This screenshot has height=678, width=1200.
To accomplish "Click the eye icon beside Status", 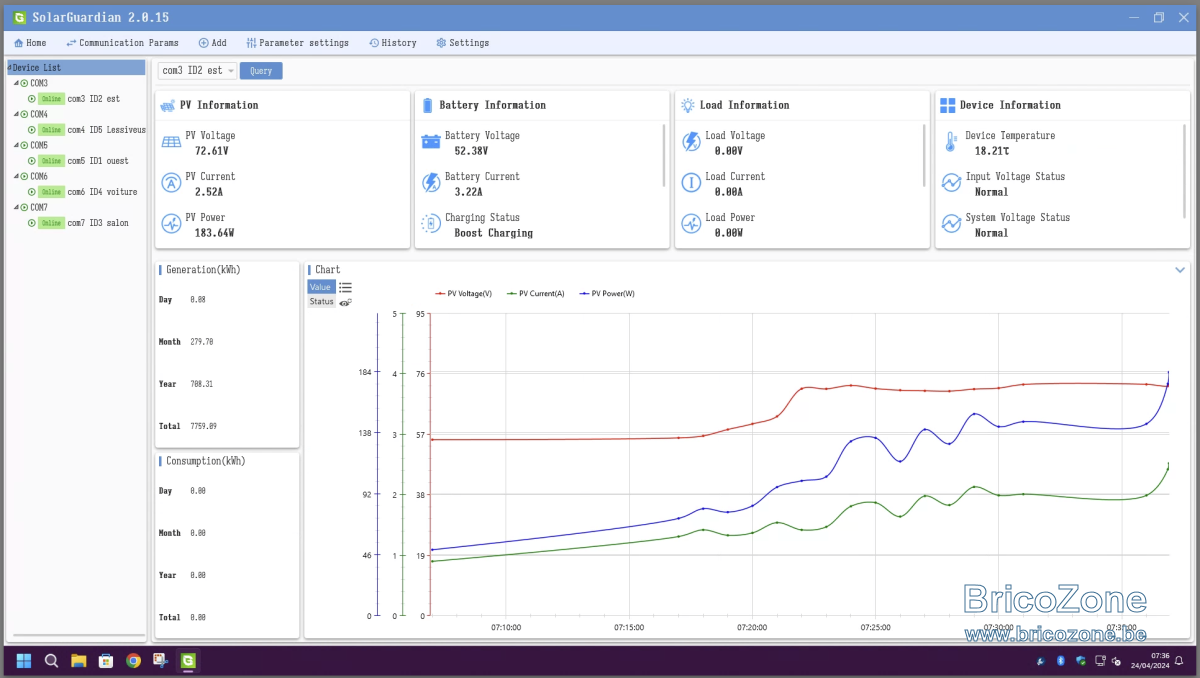I will pyautogui.click(x=345, y=301).
